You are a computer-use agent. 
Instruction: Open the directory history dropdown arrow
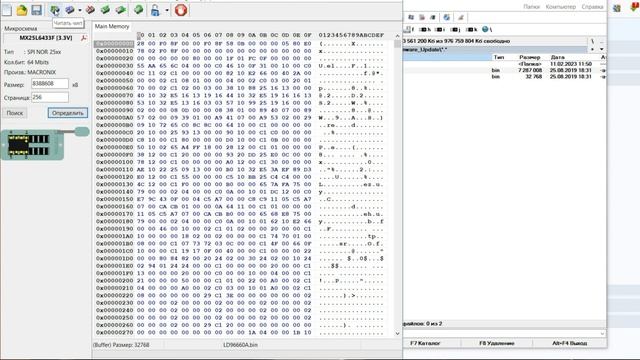click(x=602, y=49)
